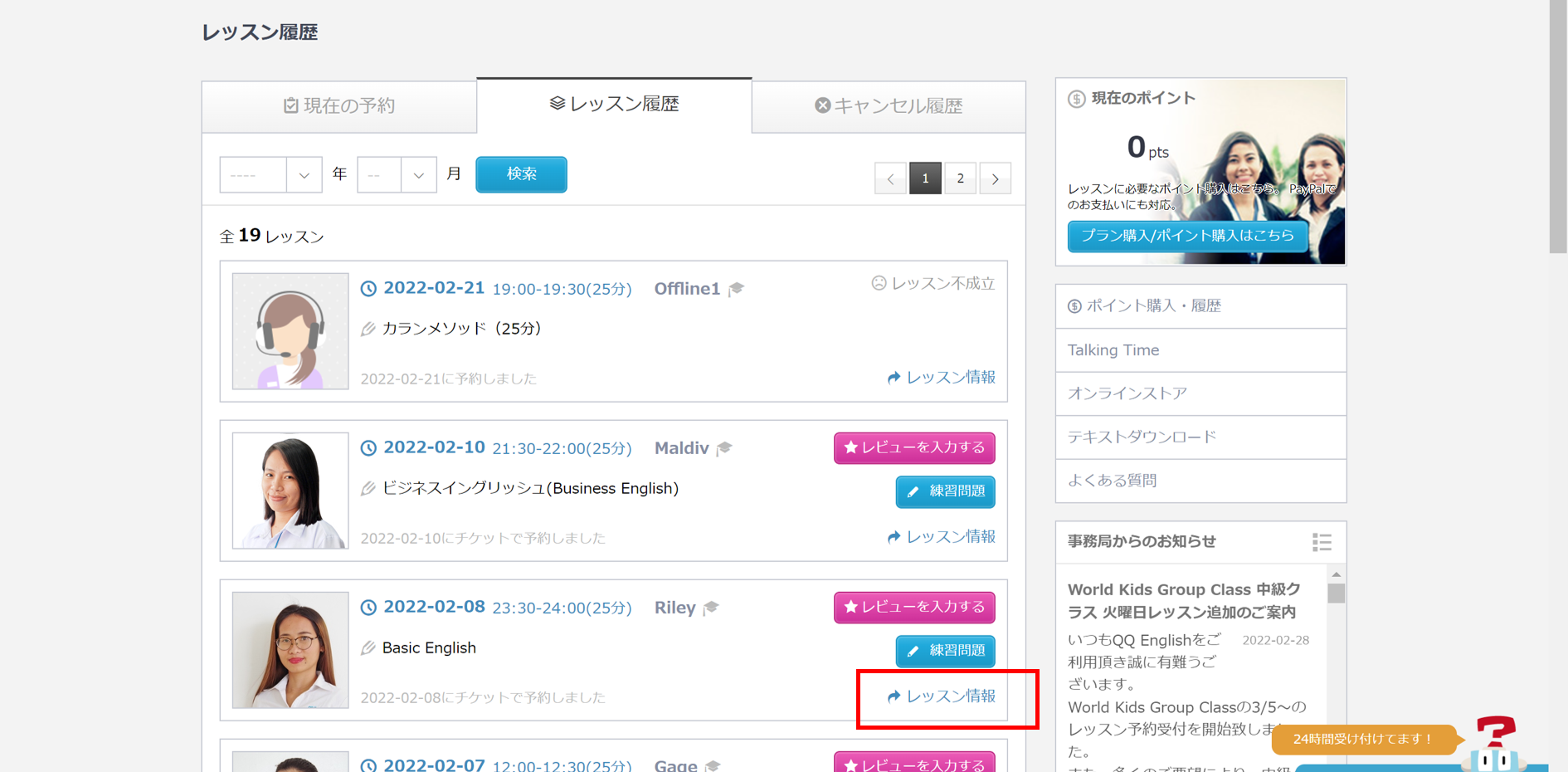Click the coin icon by 現在のポイント
1568x772 pixels.
tap(1076, 99)
